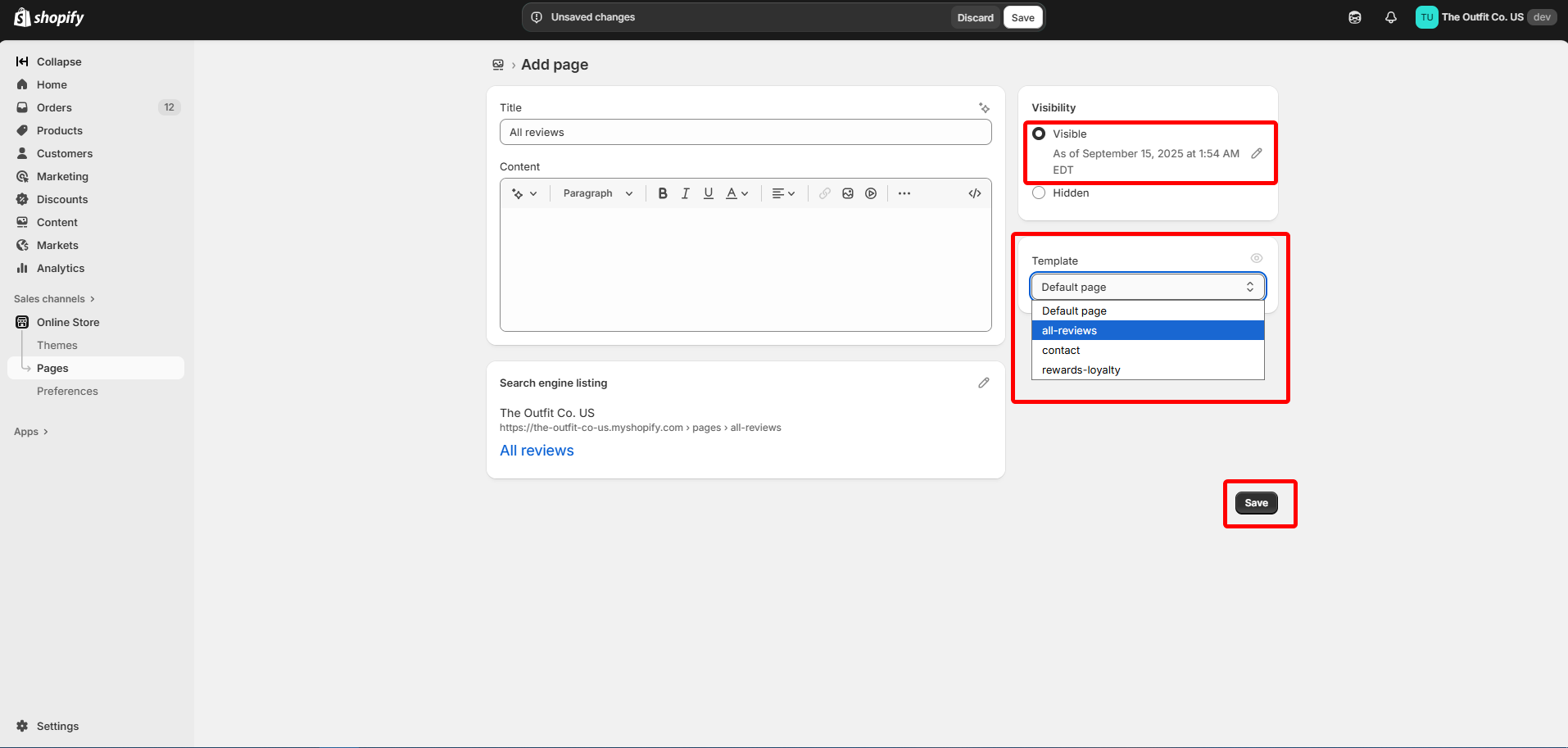Open the text color picker

[x=736, y=193]
